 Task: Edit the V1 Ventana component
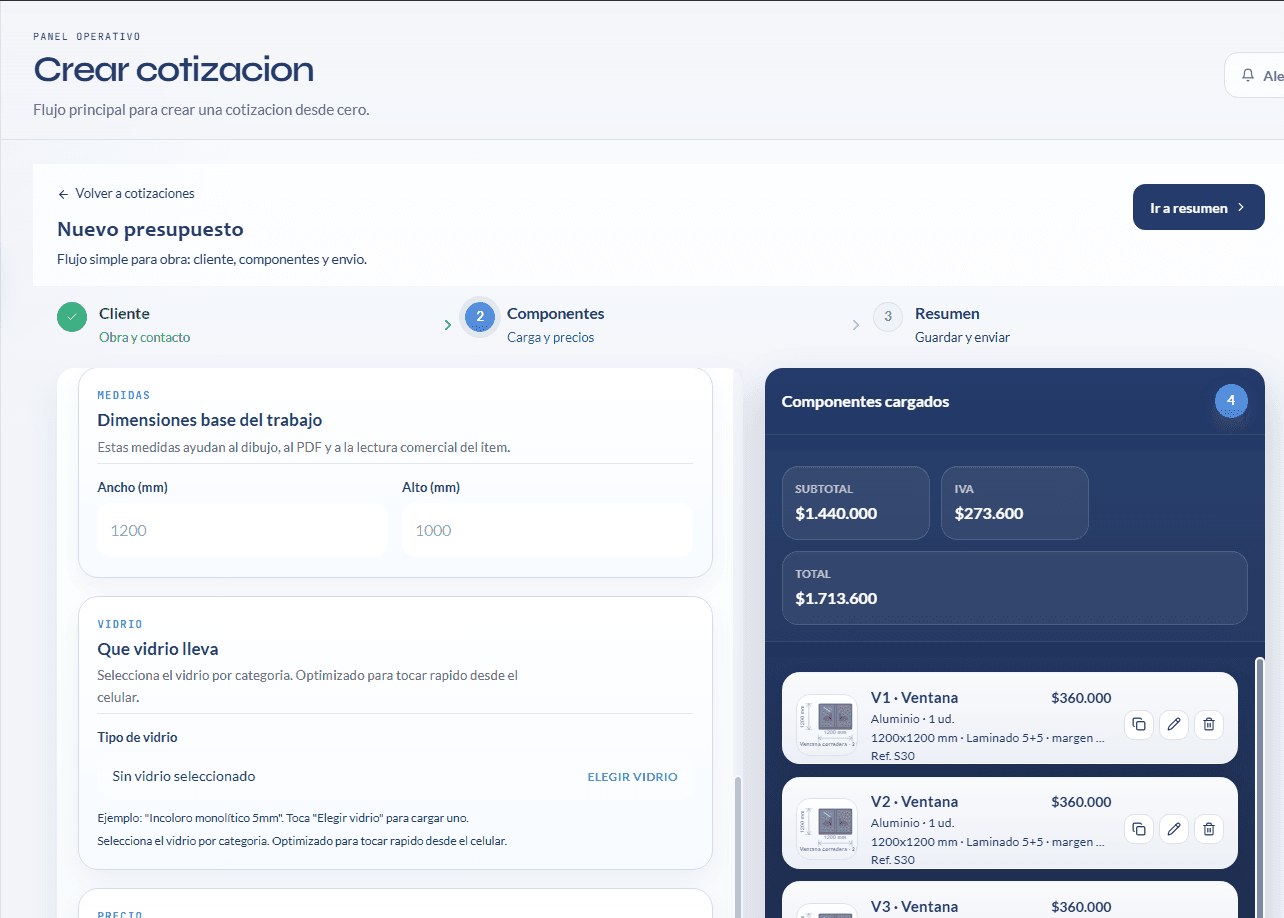coord(1174,725)
